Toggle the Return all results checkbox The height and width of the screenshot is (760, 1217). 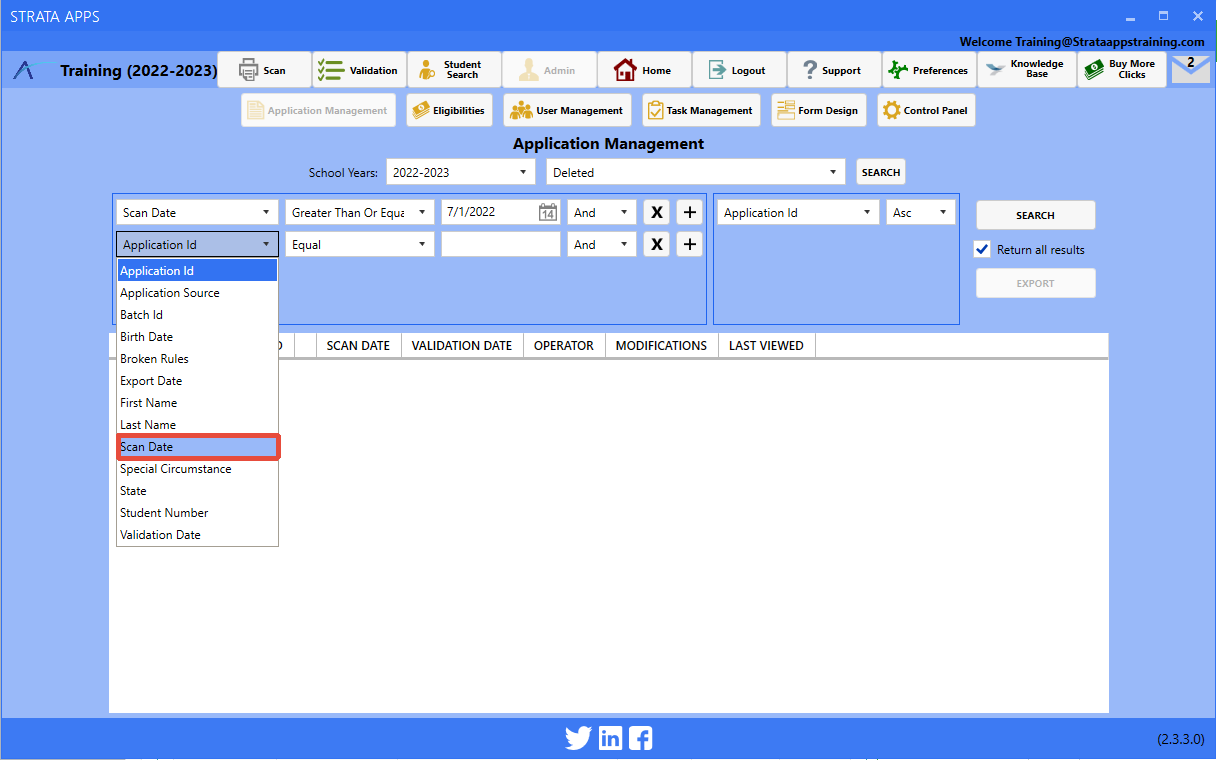click(982, 249)
